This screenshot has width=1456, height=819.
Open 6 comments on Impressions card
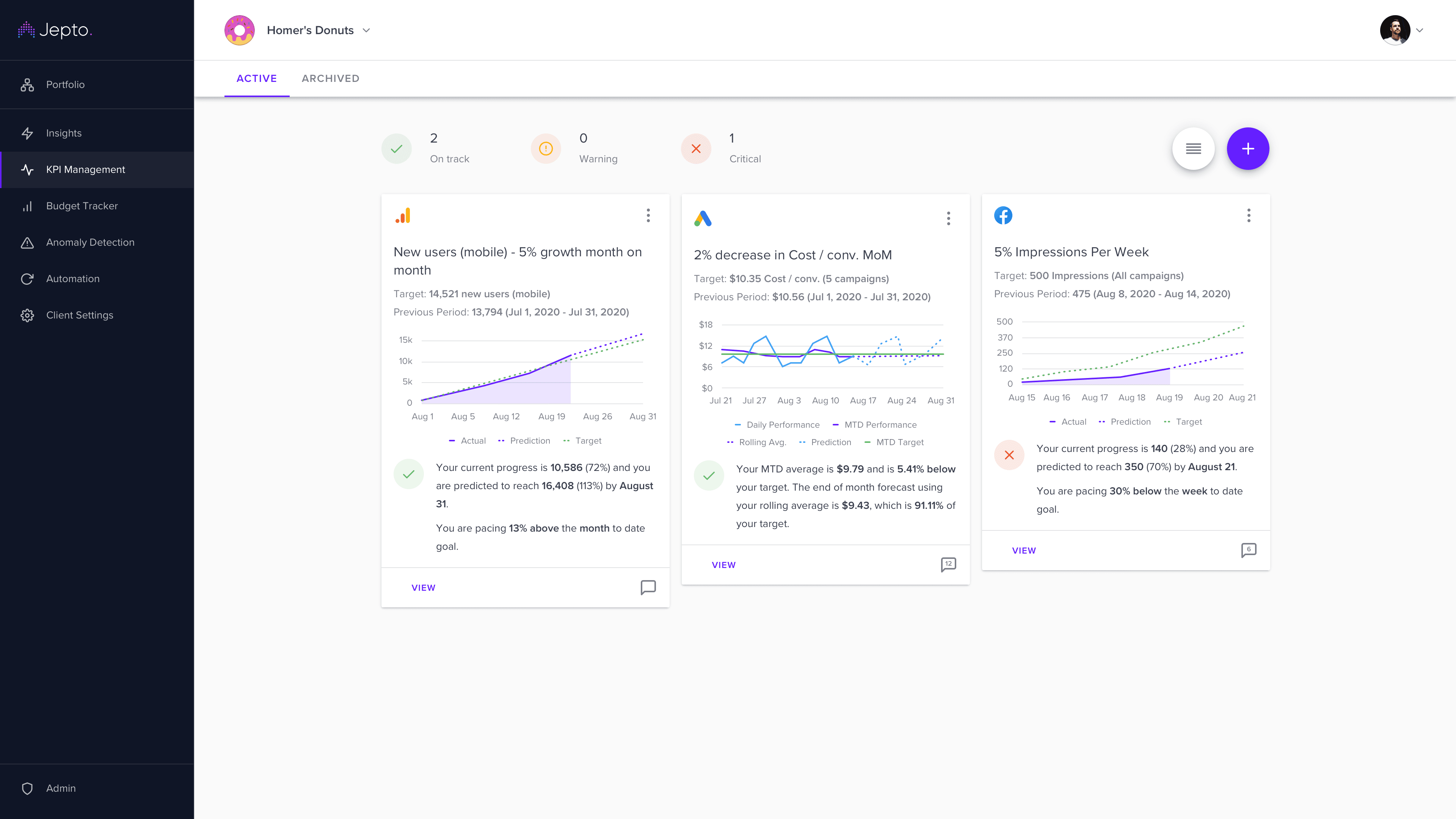(x=1249, y=550)
